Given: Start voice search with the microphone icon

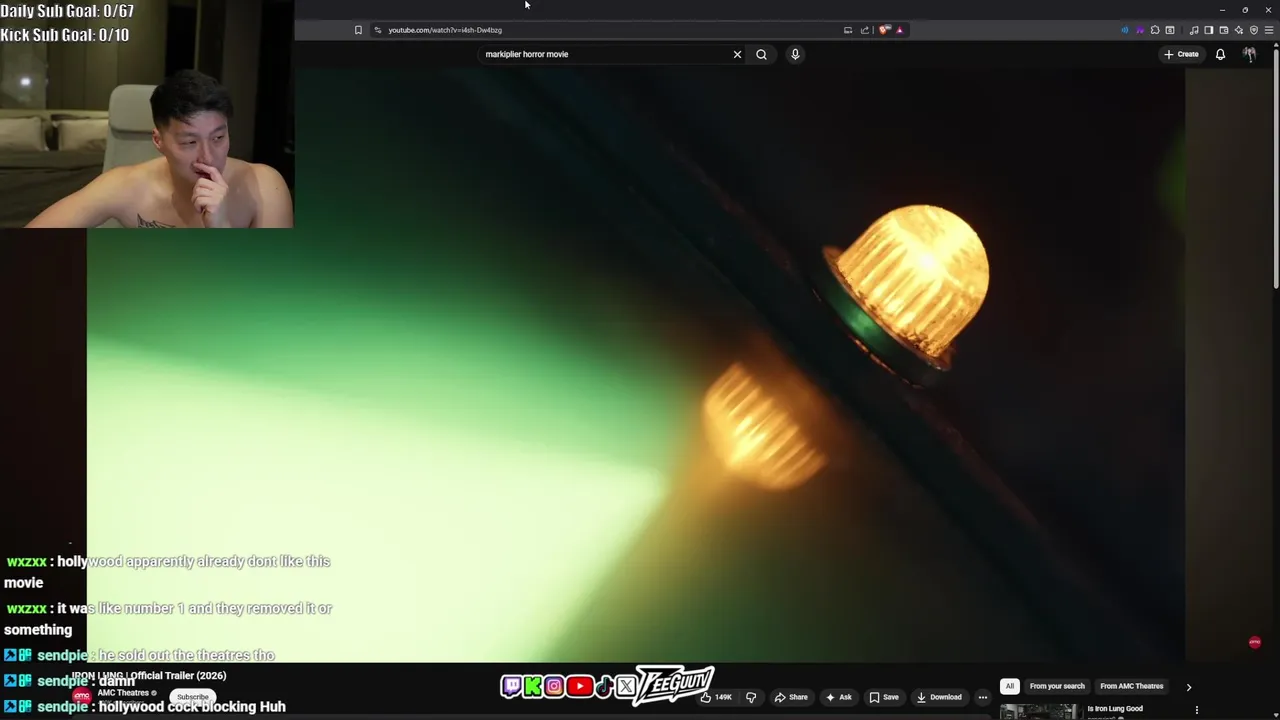Looking at the screenshot, I should tap(795, 54).
